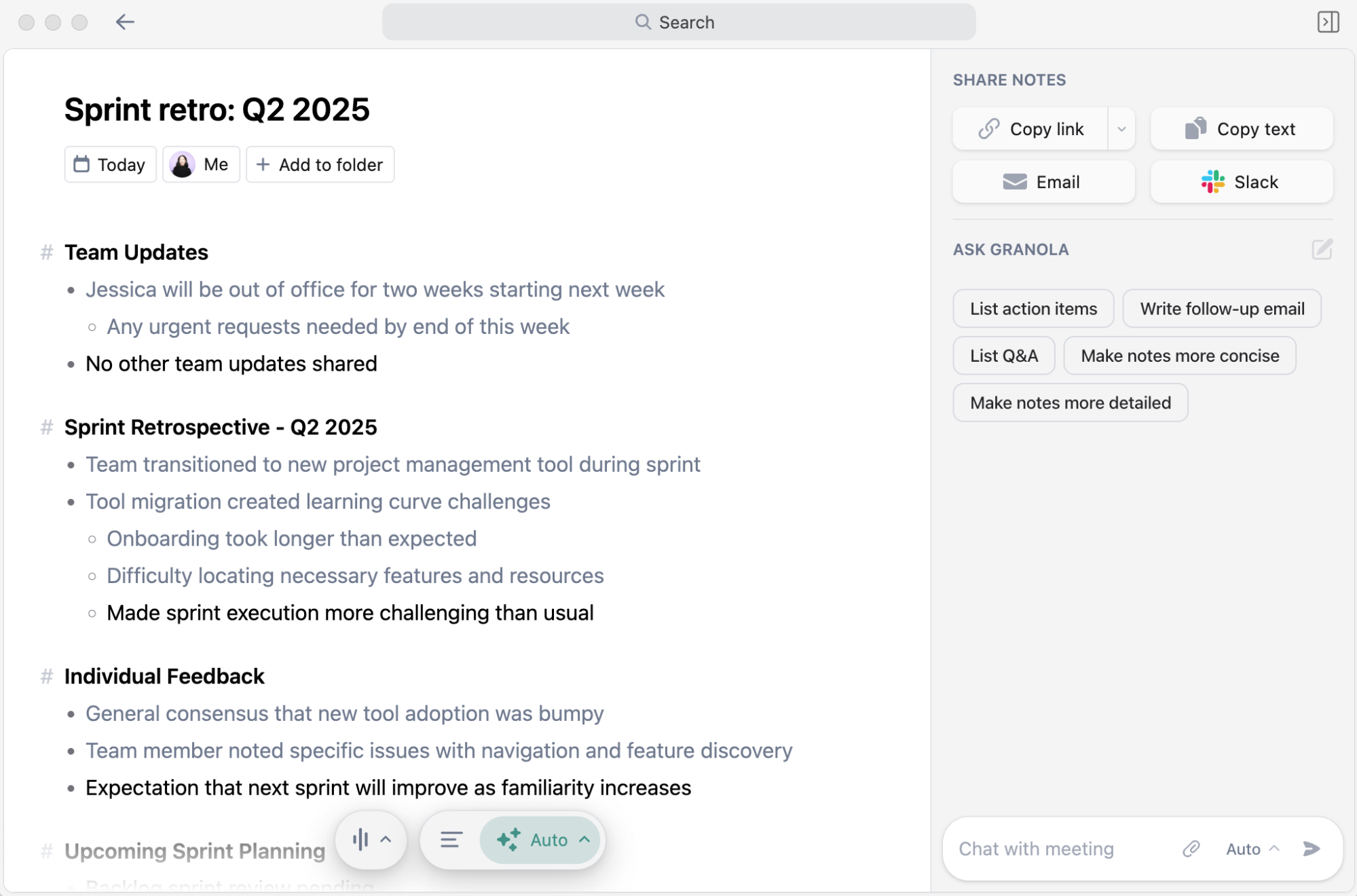Screen dimensions: 1357x896
Task: Send the chat message with the arrow icon
Action: click(1309, 848)
